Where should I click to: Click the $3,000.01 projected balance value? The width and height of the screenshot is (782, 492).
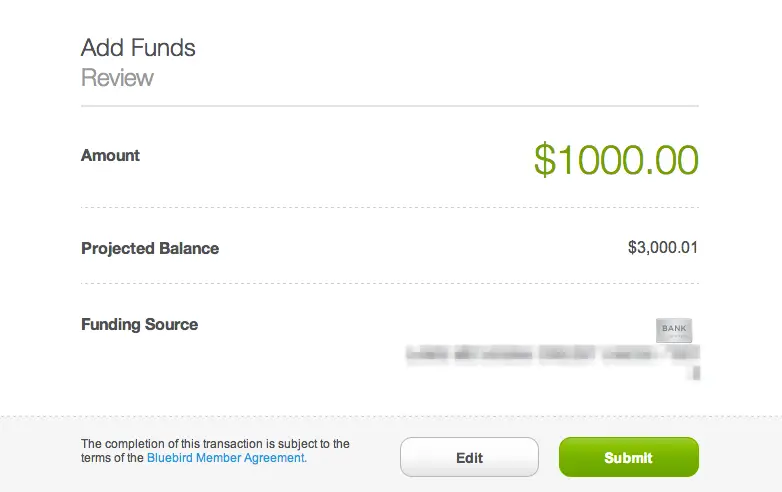(663, 247)
